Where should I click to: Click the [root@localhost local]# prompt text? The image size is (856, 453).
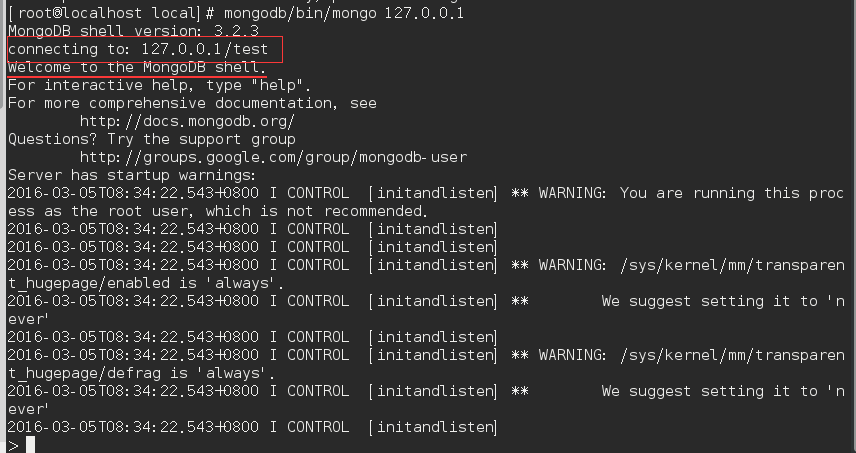(x=115, y=13)
